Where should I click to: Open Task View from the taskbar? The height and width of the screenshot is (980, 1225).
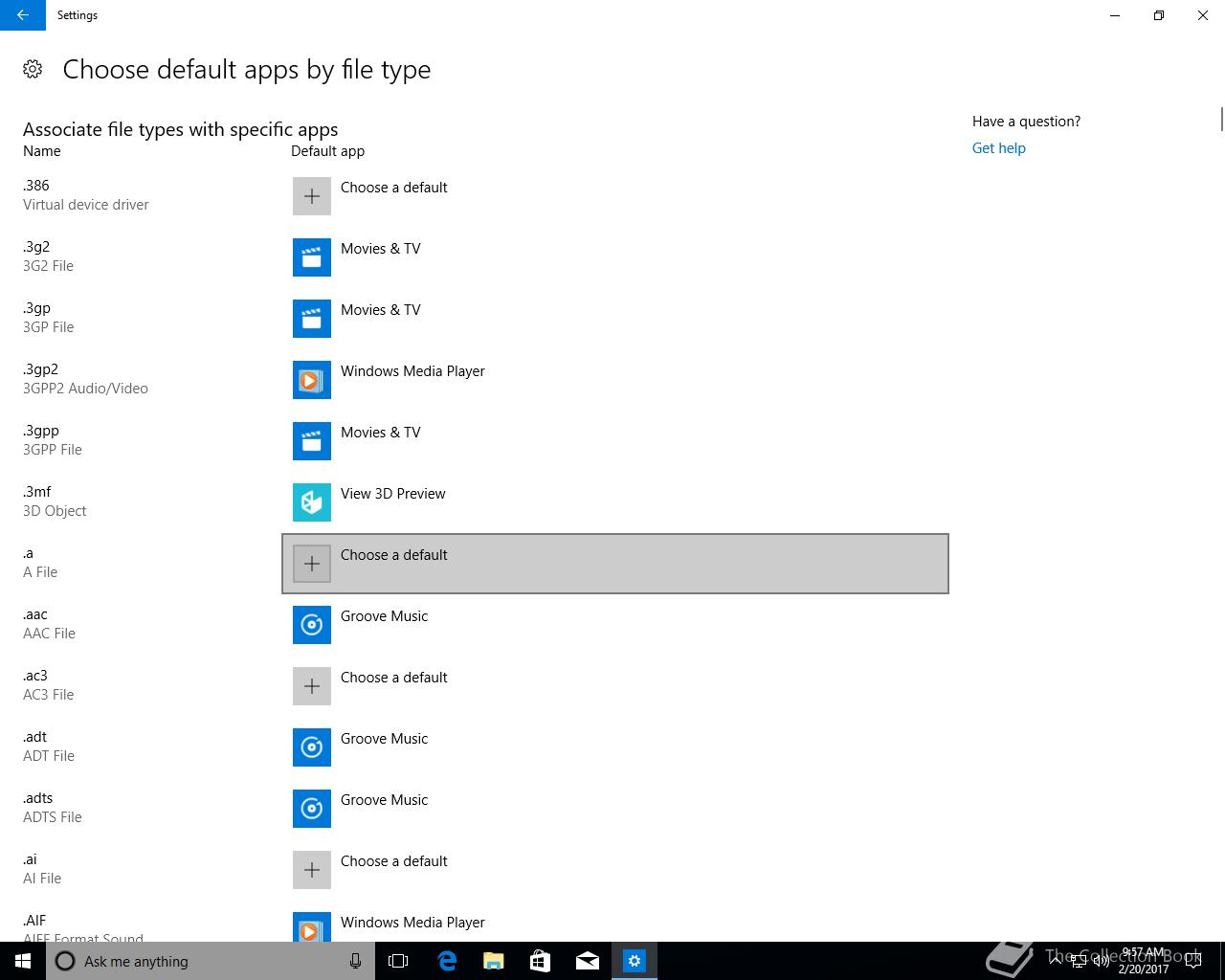(398, 961)
